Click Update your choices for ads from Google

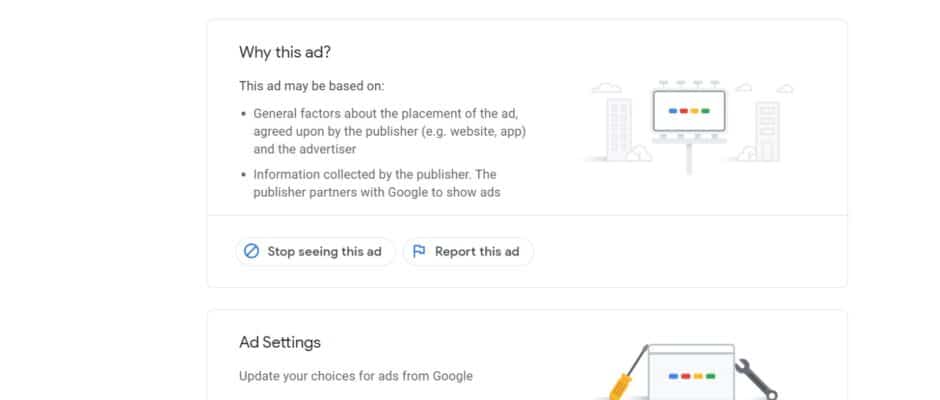356,376
